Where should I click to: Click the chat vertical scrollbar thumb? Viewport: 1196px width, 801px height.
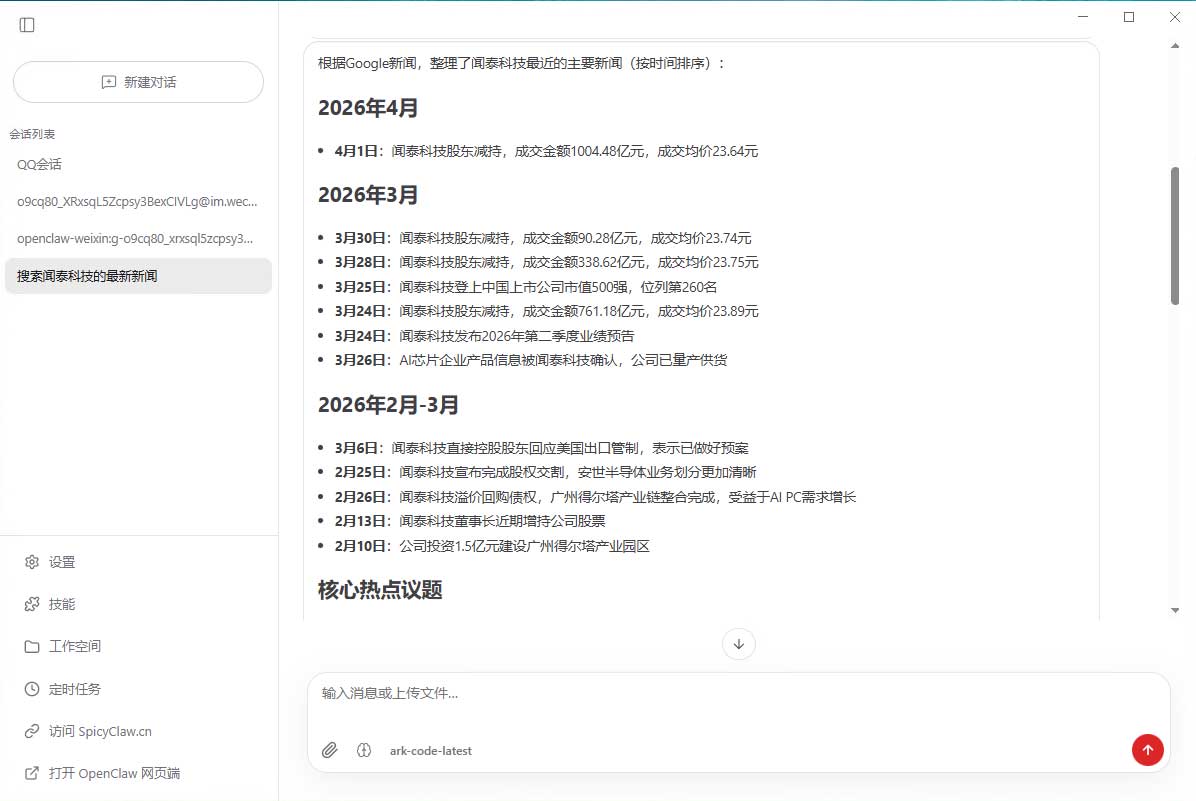point(1175,236)
